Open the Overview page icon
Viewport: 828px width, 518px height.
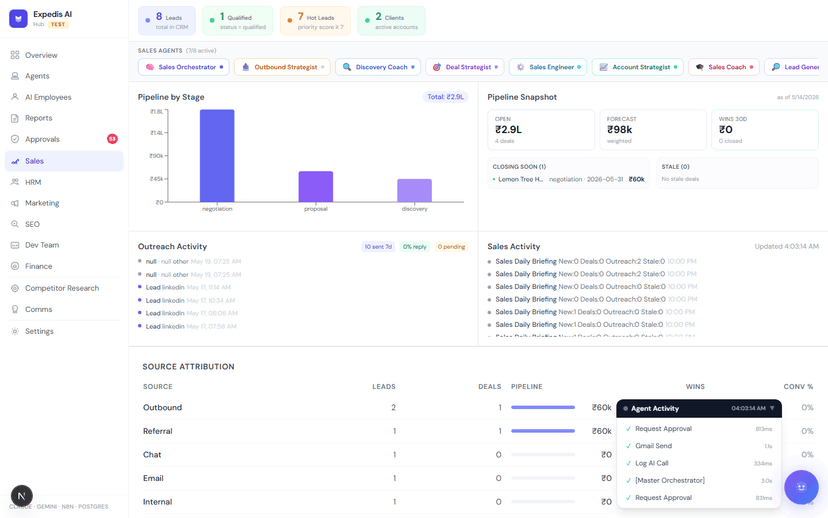15,55
